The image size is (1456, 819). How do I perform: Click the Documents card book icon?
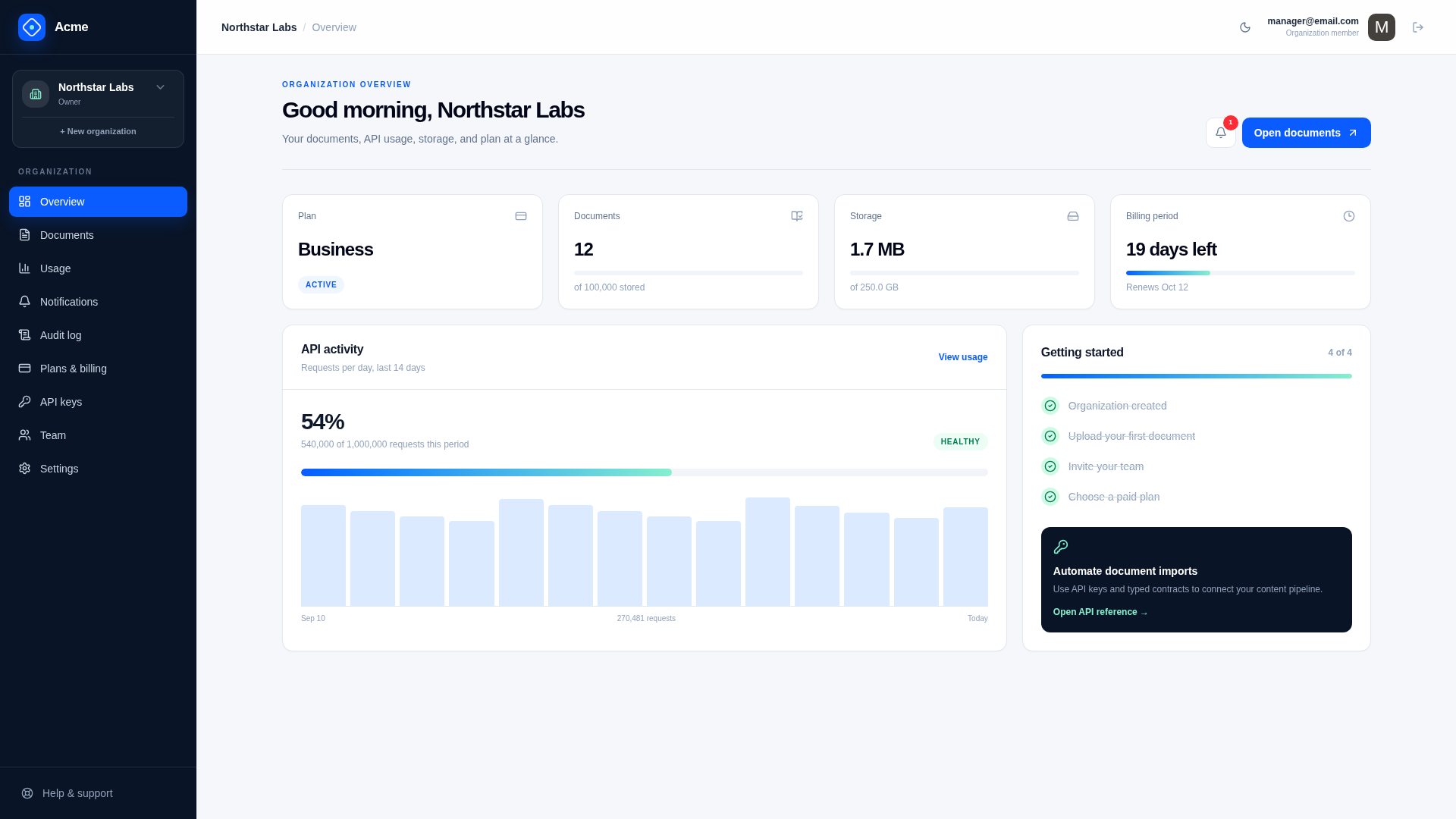click(797, 216)
